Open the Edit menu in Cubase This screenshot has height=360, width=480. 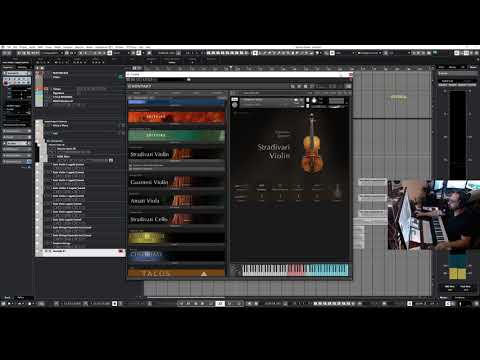coord(15,47)
